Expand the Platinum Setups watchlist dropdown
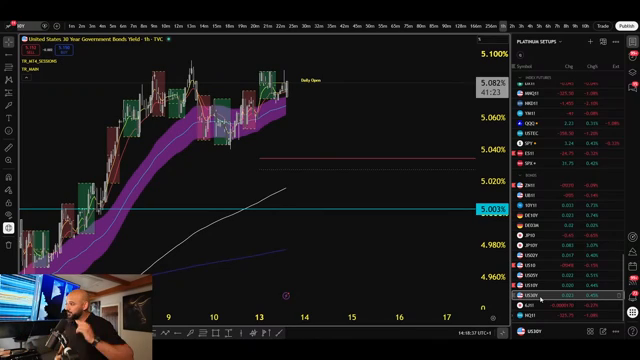 539,42
